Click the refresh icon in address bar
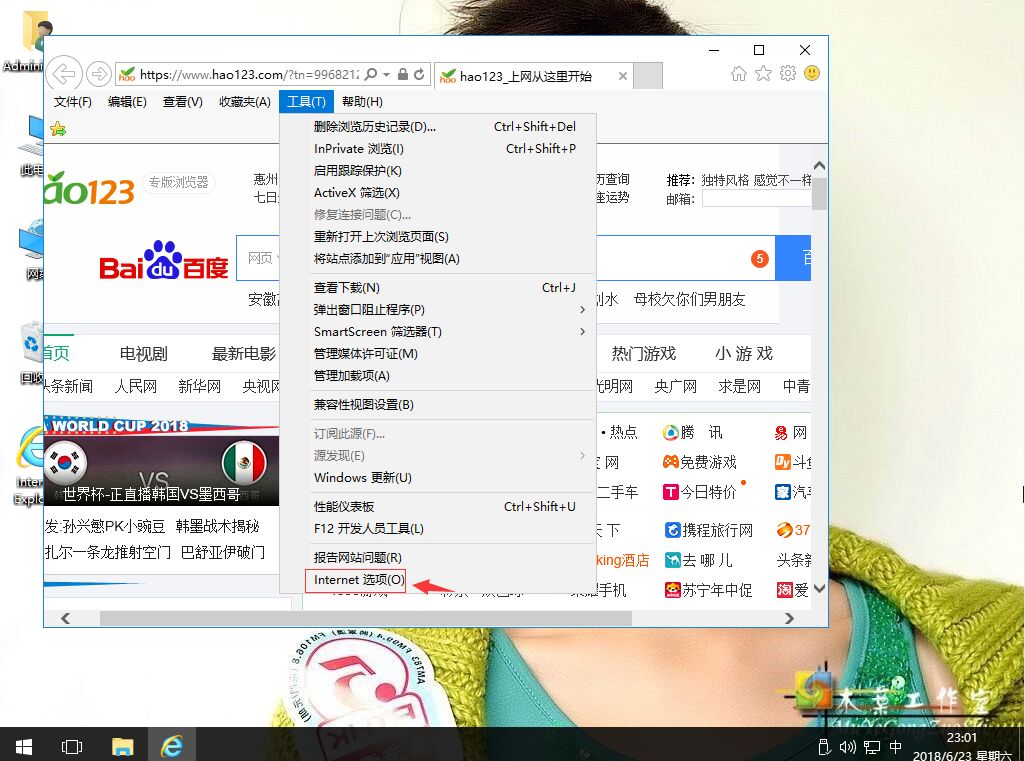1025x761 pixels. (x=419, y=75)
